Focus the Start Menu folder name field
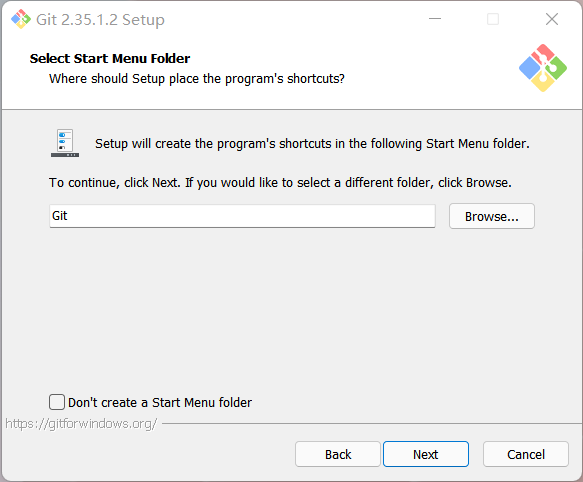Screen dimensions: 583x482 (242, 216)
